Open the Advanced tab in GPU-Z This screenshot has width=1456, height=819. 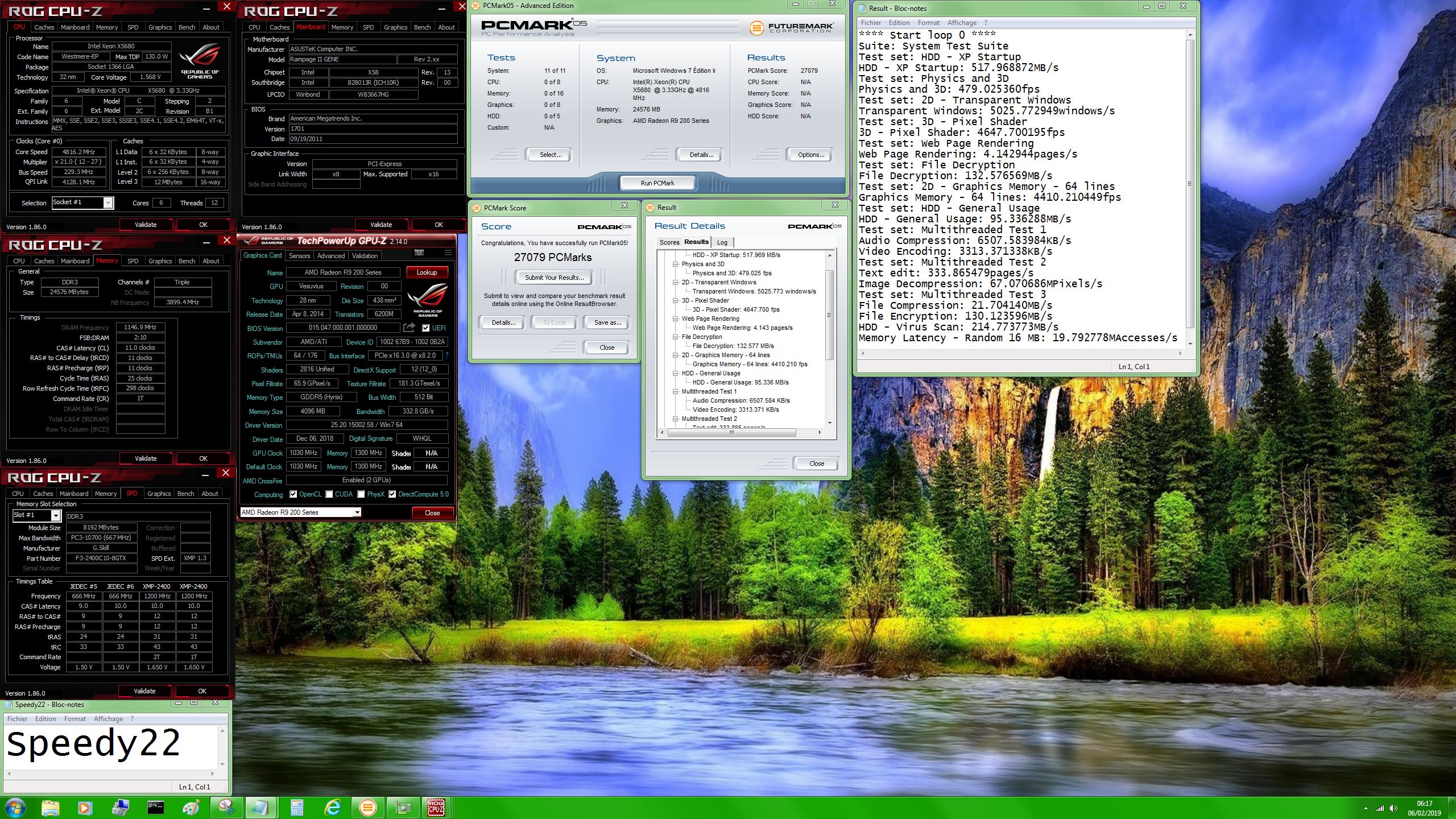coord(331,256)
